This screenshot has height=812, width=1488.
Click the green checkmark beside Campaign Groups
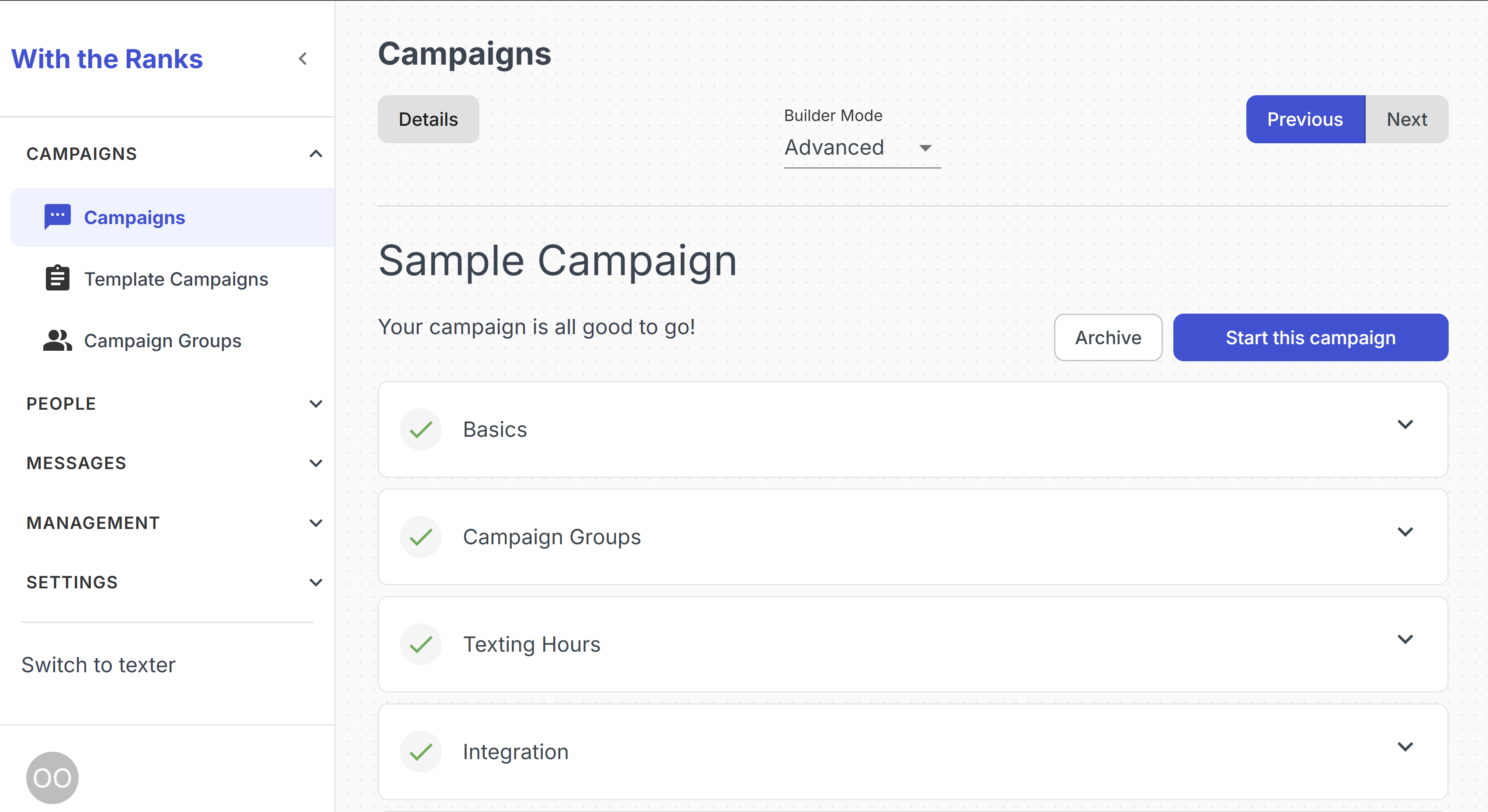(x=420, y=536)
